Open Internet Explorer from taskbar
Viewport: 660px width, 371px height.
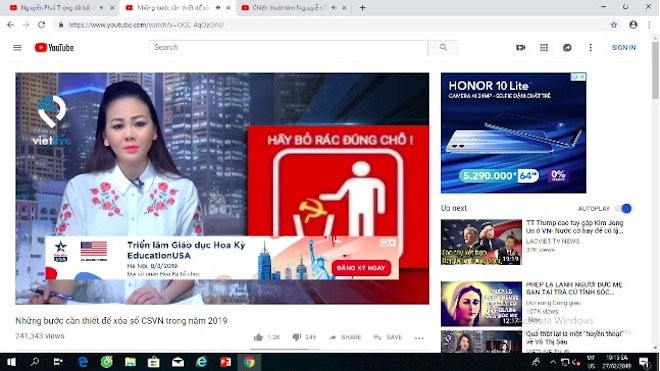[x=202, y=362]
